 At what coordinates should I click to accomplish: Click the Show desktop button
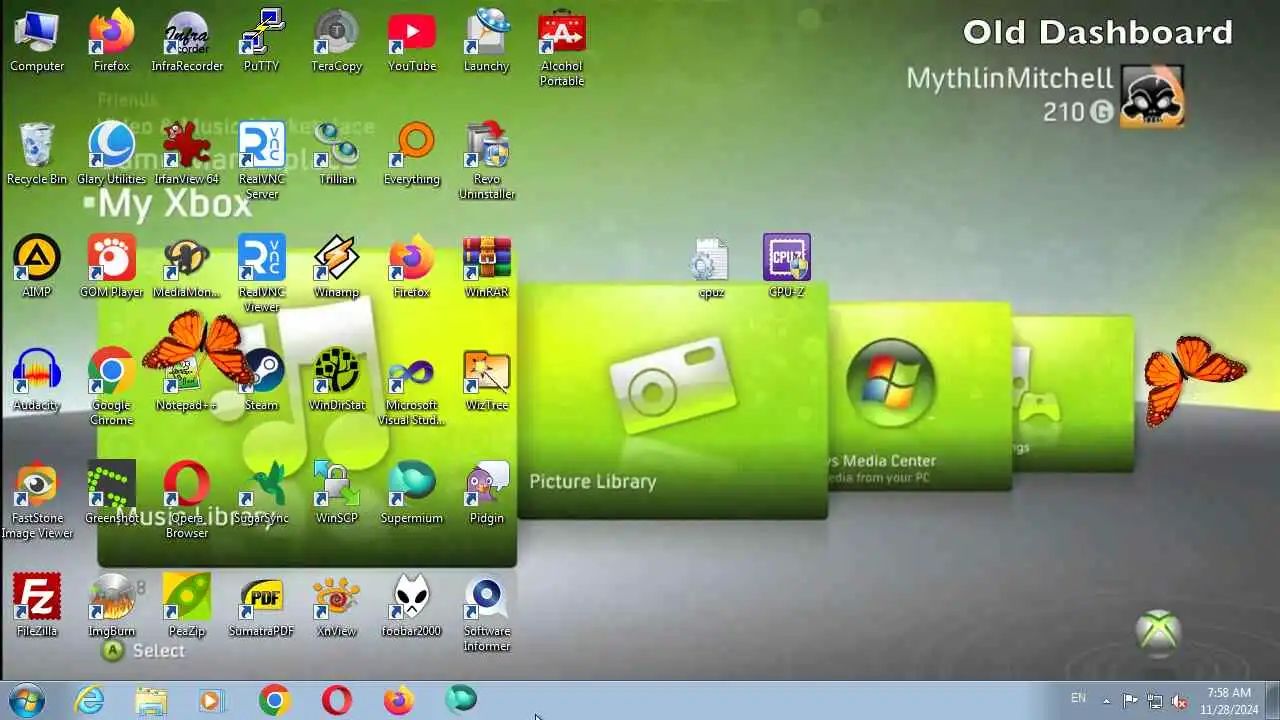1272,700
